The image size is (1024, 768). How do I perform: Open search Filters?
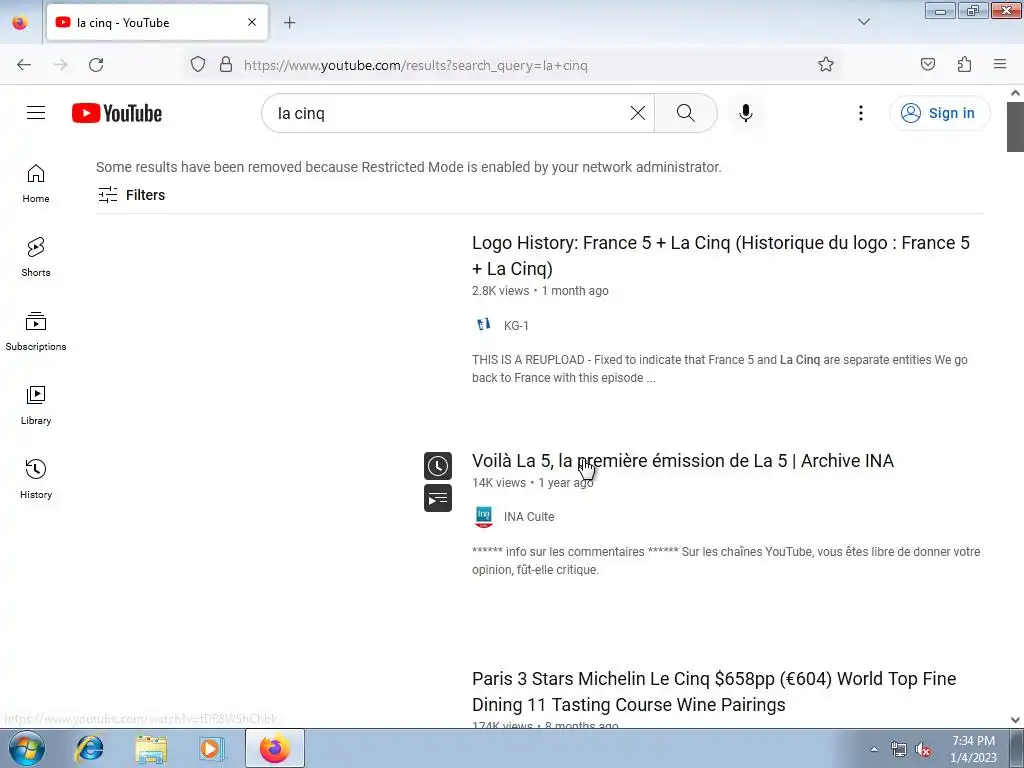click(131, 195)
